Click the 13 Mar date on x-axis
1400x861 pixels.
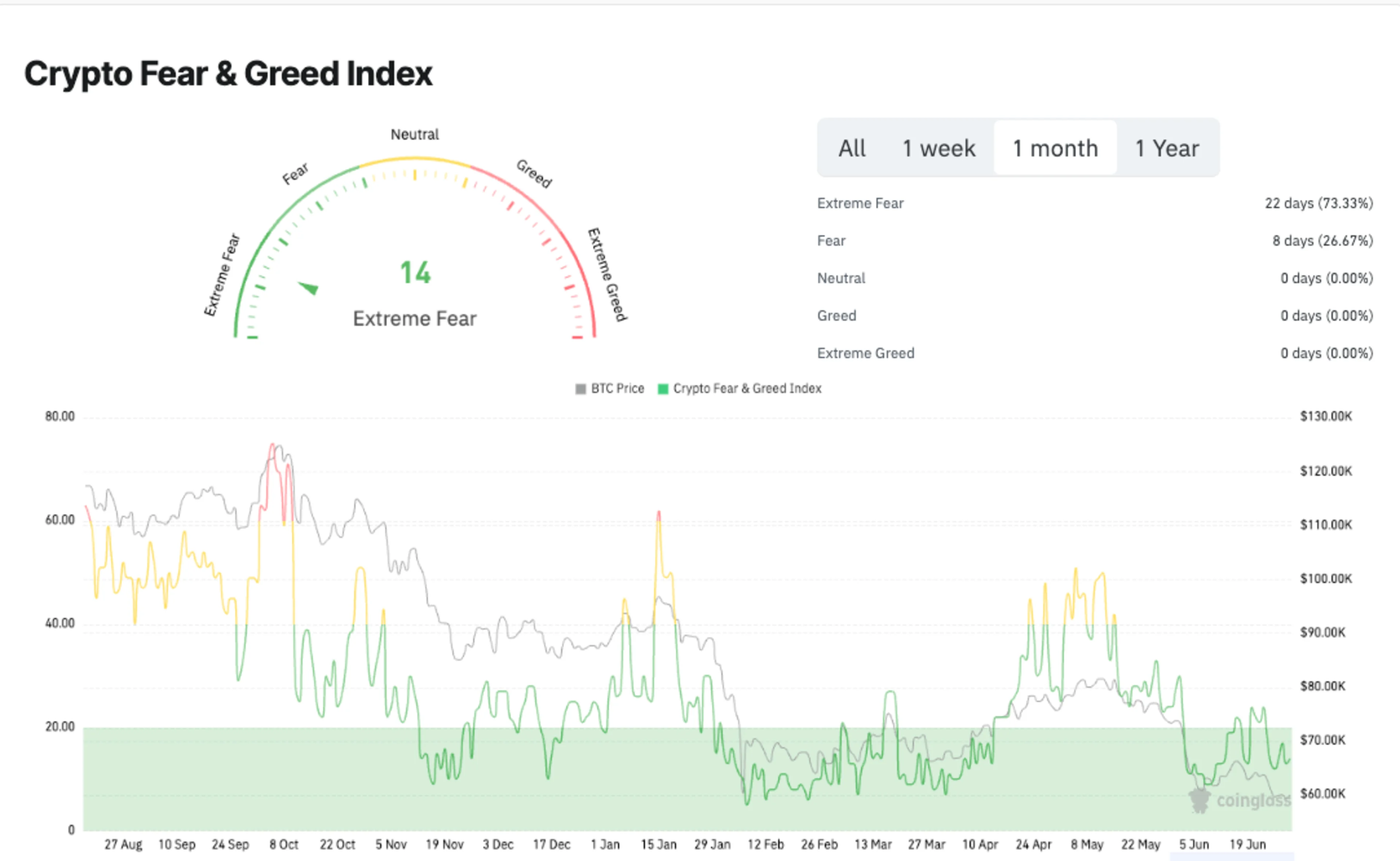873,845
